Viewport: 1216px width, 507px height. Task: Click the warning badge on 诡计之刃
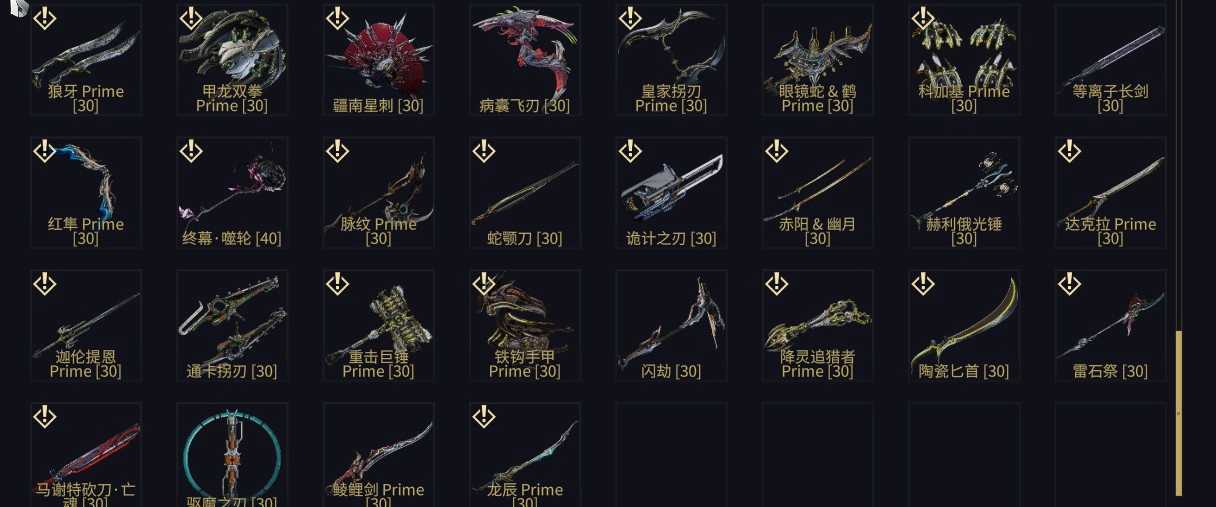coord(629,151)
